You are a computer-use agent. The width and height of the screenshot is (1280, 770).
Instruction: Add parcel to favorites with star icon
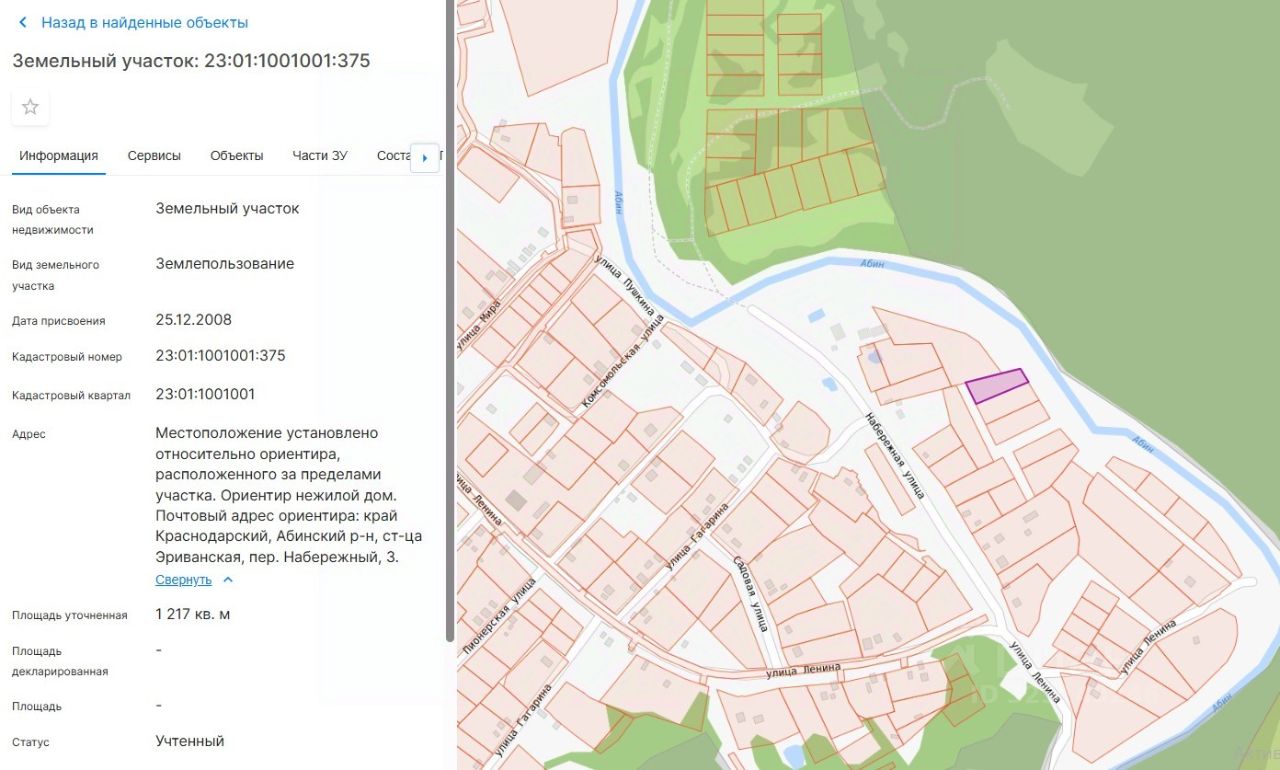[30, 107]
